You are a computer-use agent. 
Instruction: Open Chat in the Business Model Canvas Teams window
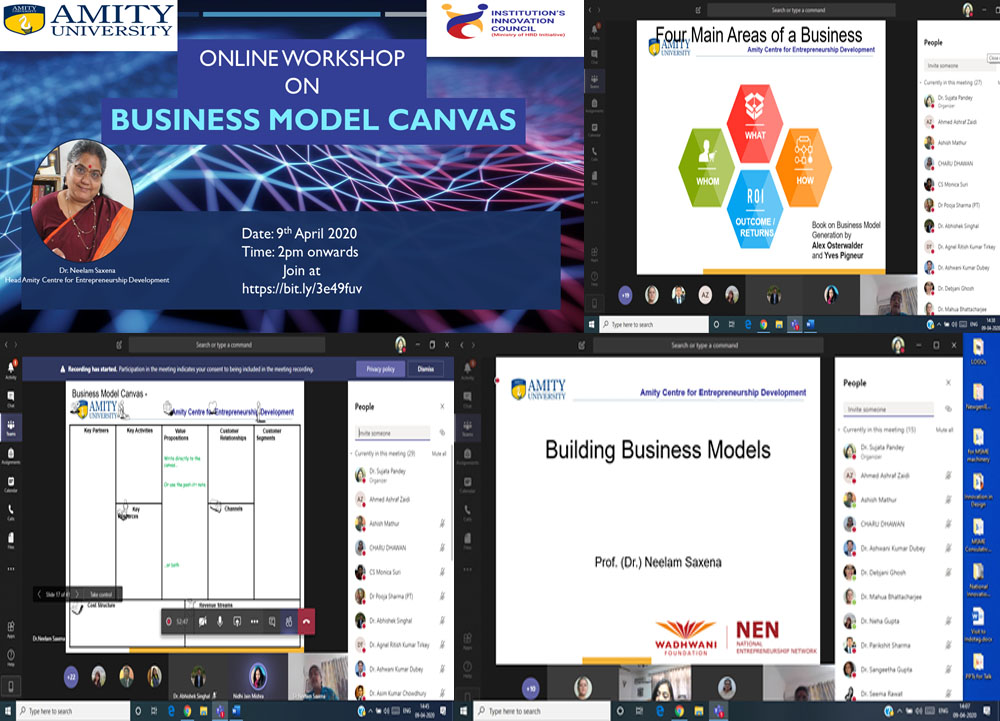point(11,398)
